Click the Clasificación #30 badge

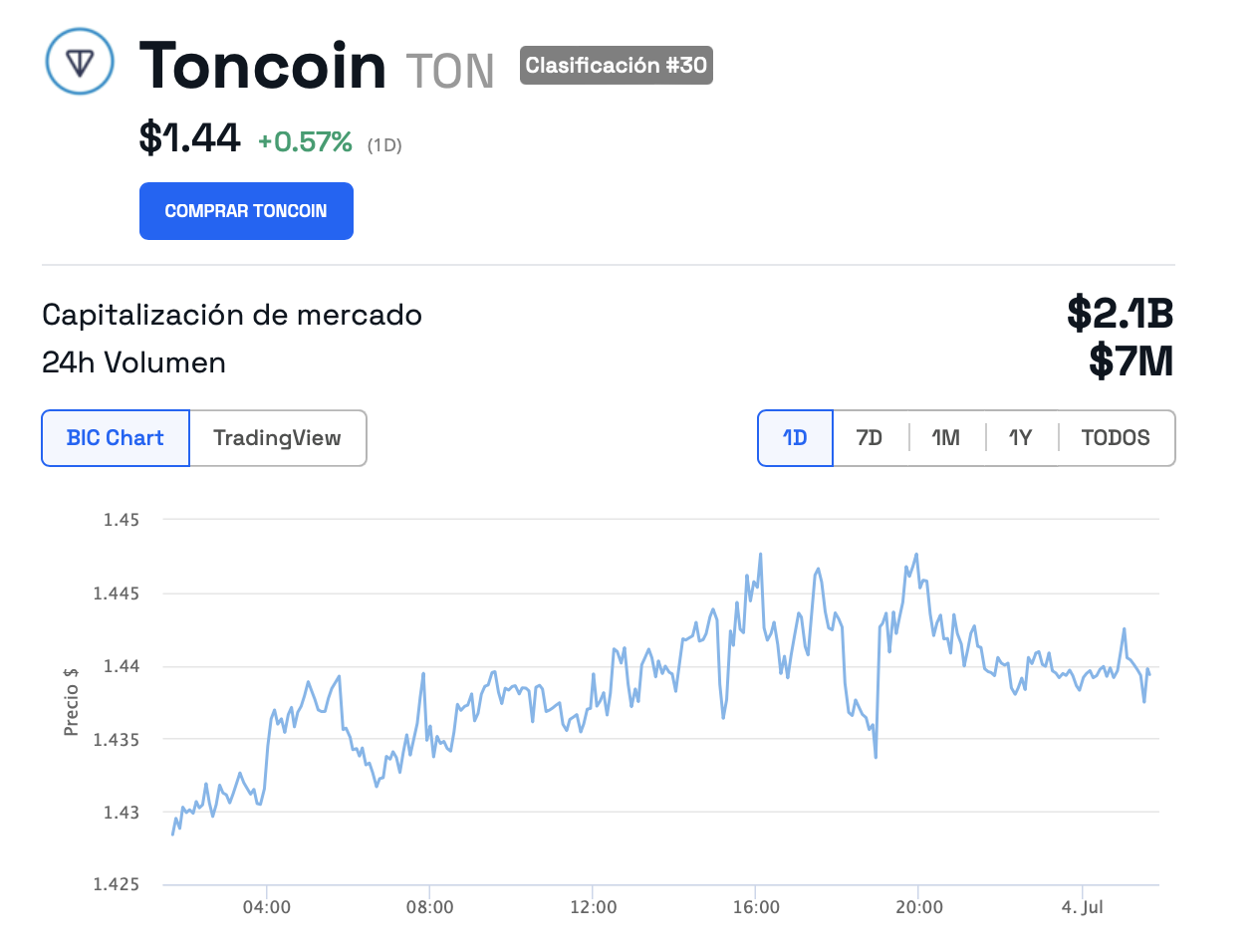click(x=617, y=66)
